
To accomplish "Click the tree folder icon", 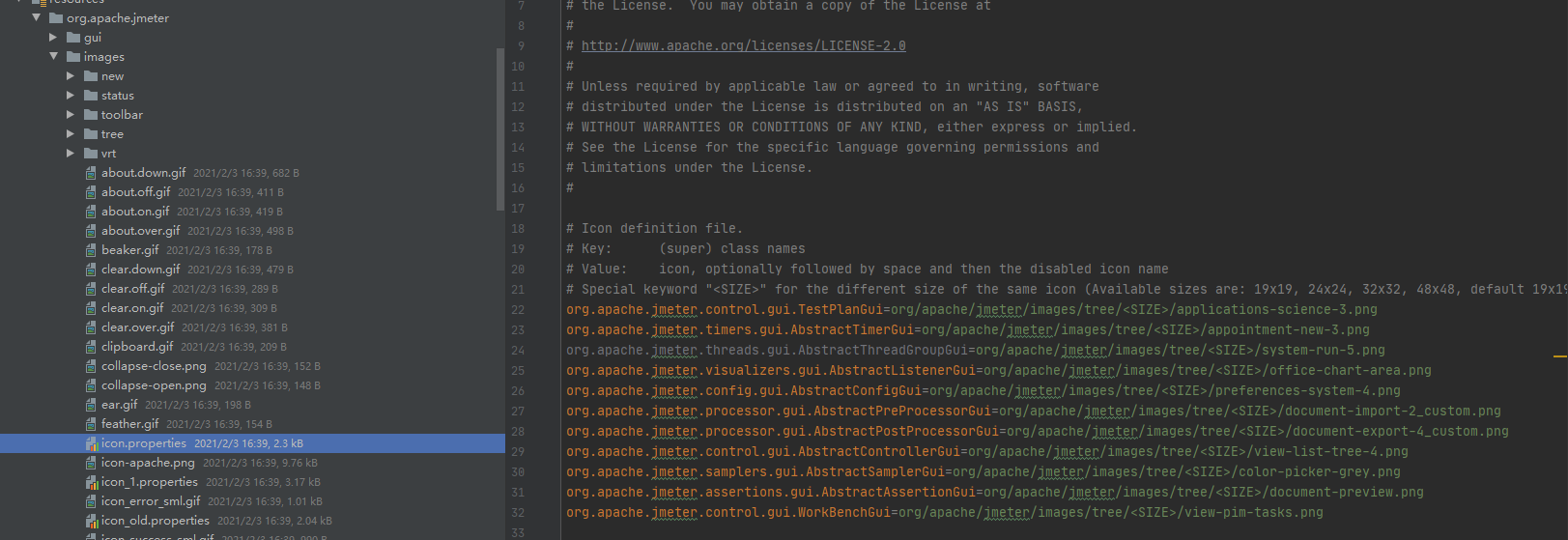I will [x=91, y=133].
